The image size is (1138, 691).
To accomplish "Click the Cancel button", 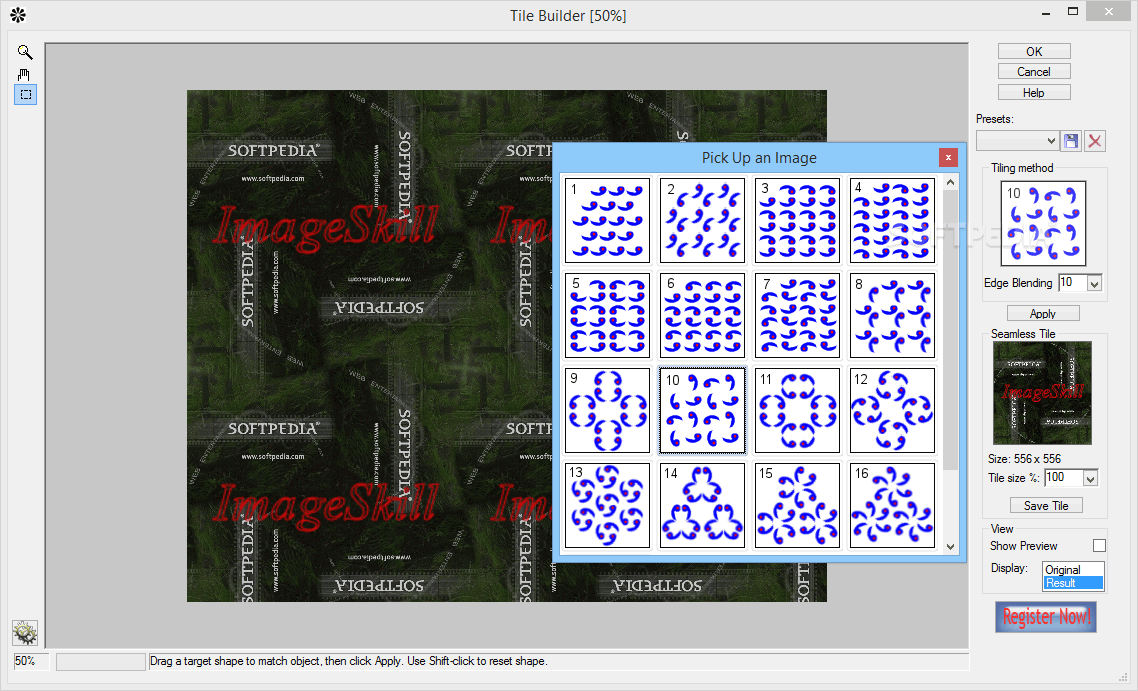I will coord(1033,72).
